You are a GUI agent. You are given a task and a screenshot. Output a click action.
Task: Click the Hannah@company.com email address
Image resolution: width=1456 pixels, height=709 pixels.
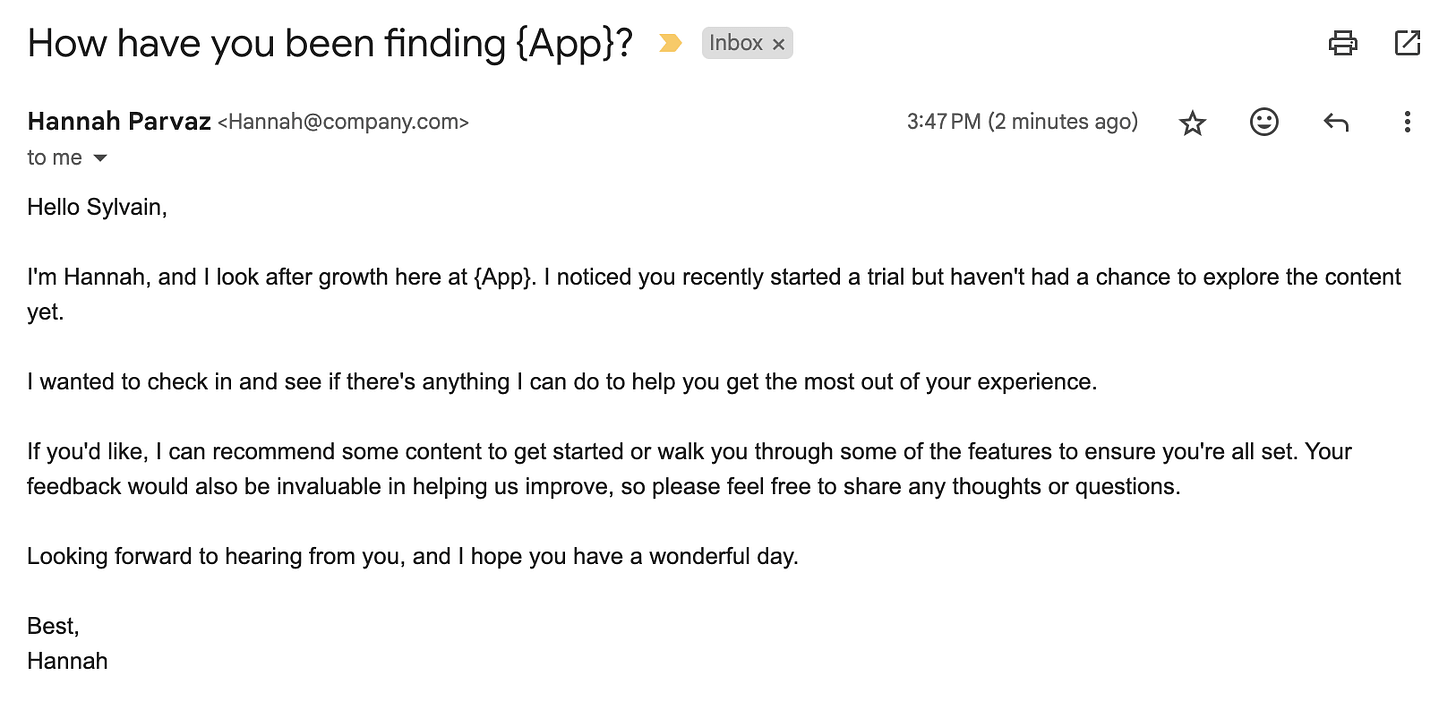point(343,123)
